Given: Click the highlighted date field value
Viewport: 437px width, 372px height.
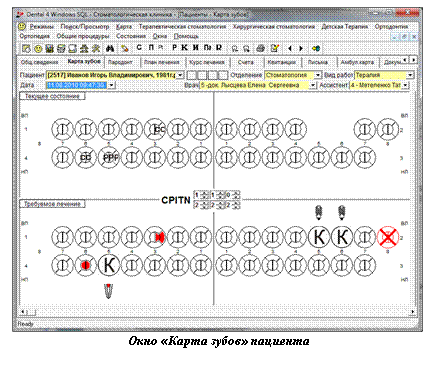Looking at the screenshot, I should pos(77,85).
